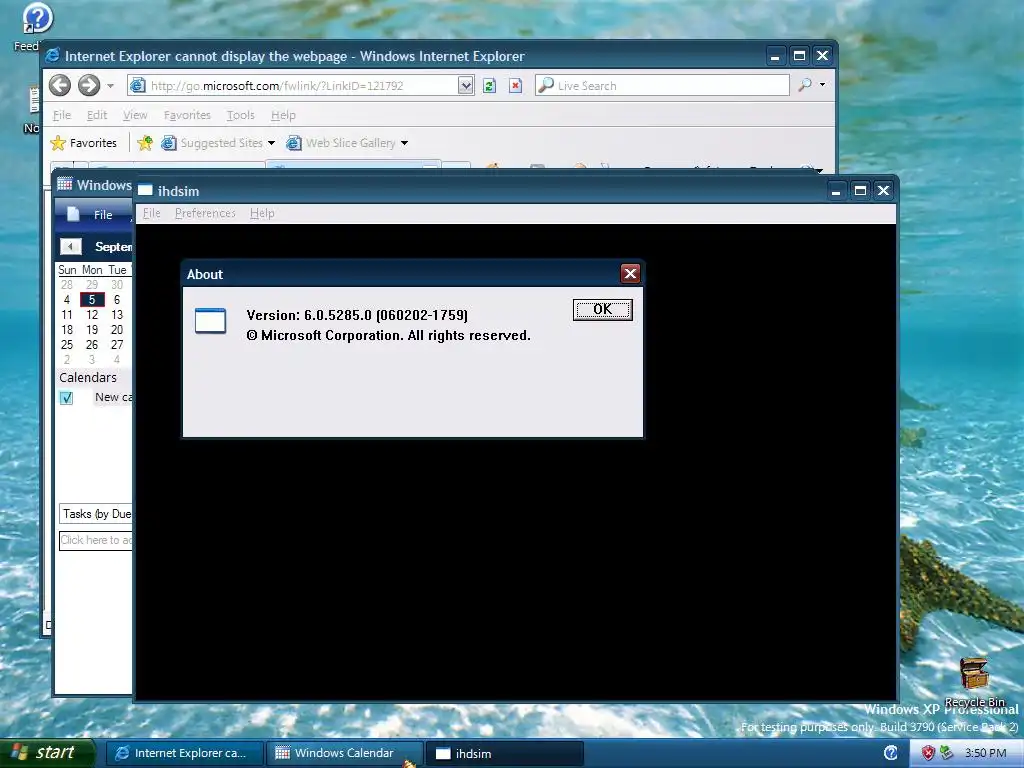Select date 18 in calendar
Screen dimensions: 1024x768
(67, 330)
